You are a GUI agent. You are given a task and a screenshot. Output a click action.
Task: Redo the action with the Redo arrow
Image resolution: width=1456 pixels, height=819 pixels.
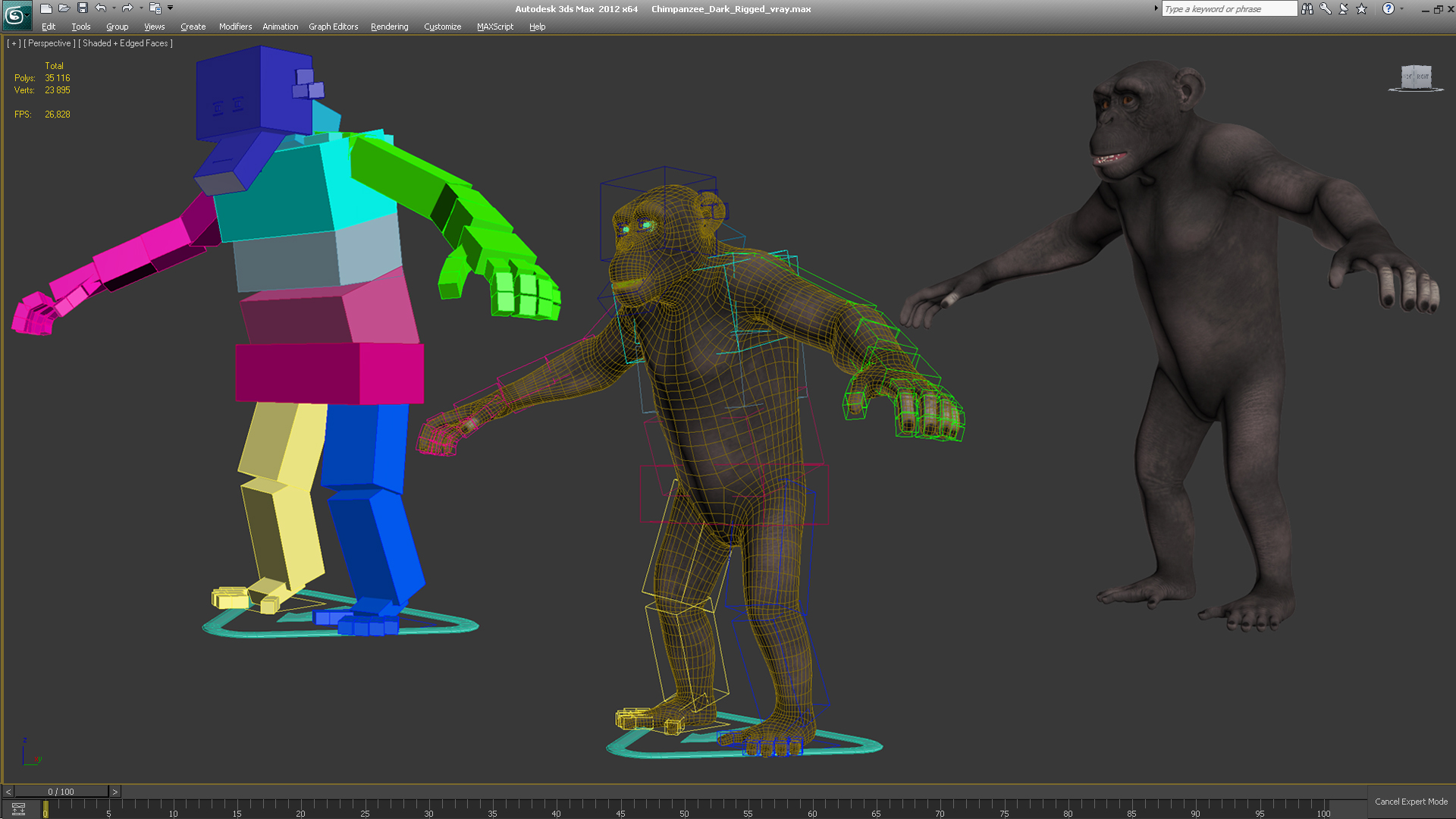[127, 8]
